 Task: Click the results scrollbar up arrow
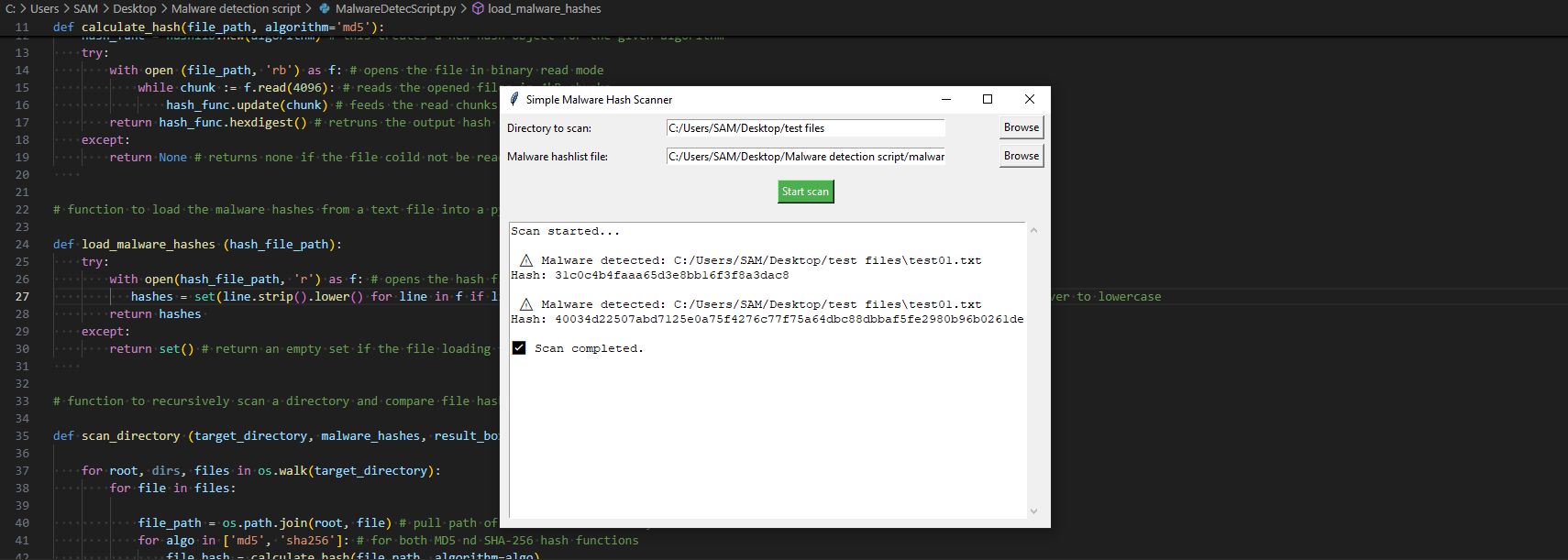coord(1033,230)
